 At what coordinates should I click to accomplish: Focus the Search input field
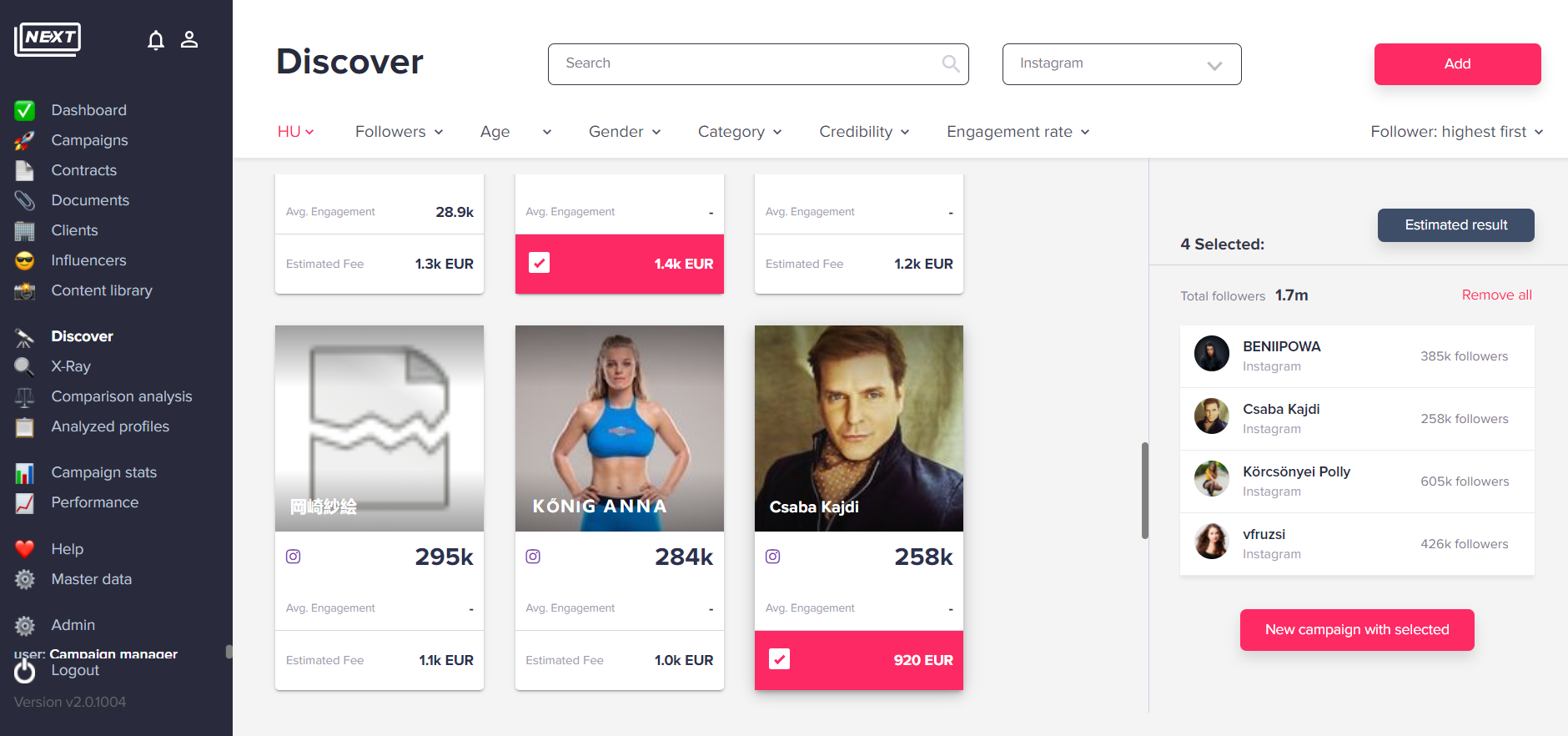tap(758, 64)
